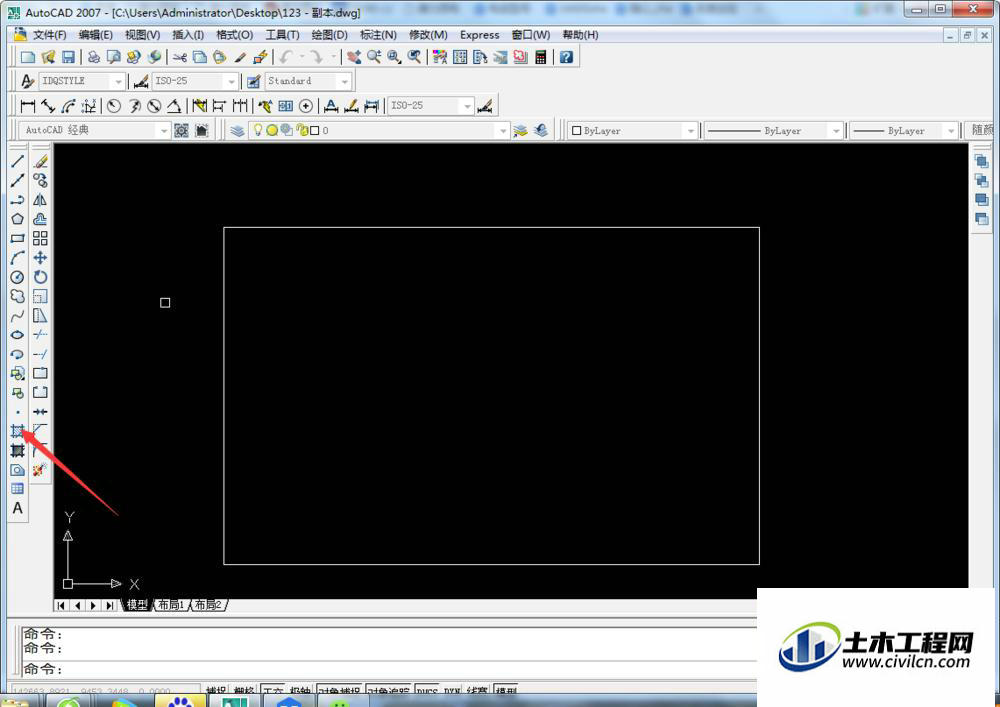Select the Rectangle draw tool
The width and height of the screenshot is (1000, 707).
click(x=17, y=238)
